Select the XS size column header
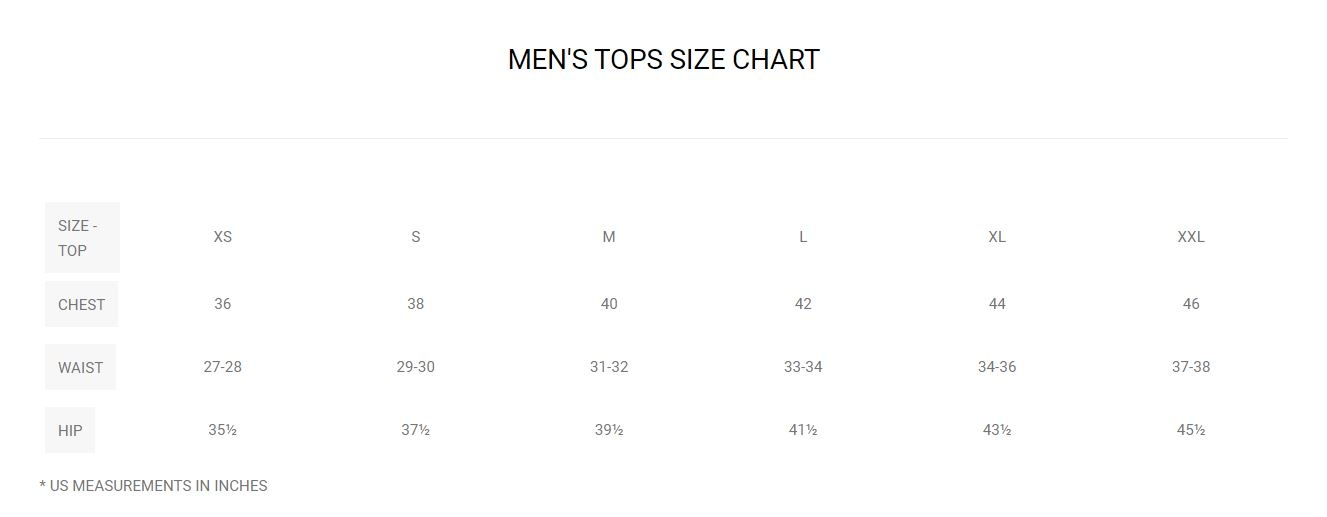The height and width of the screenshot is (517, 1327). point(223,237)
